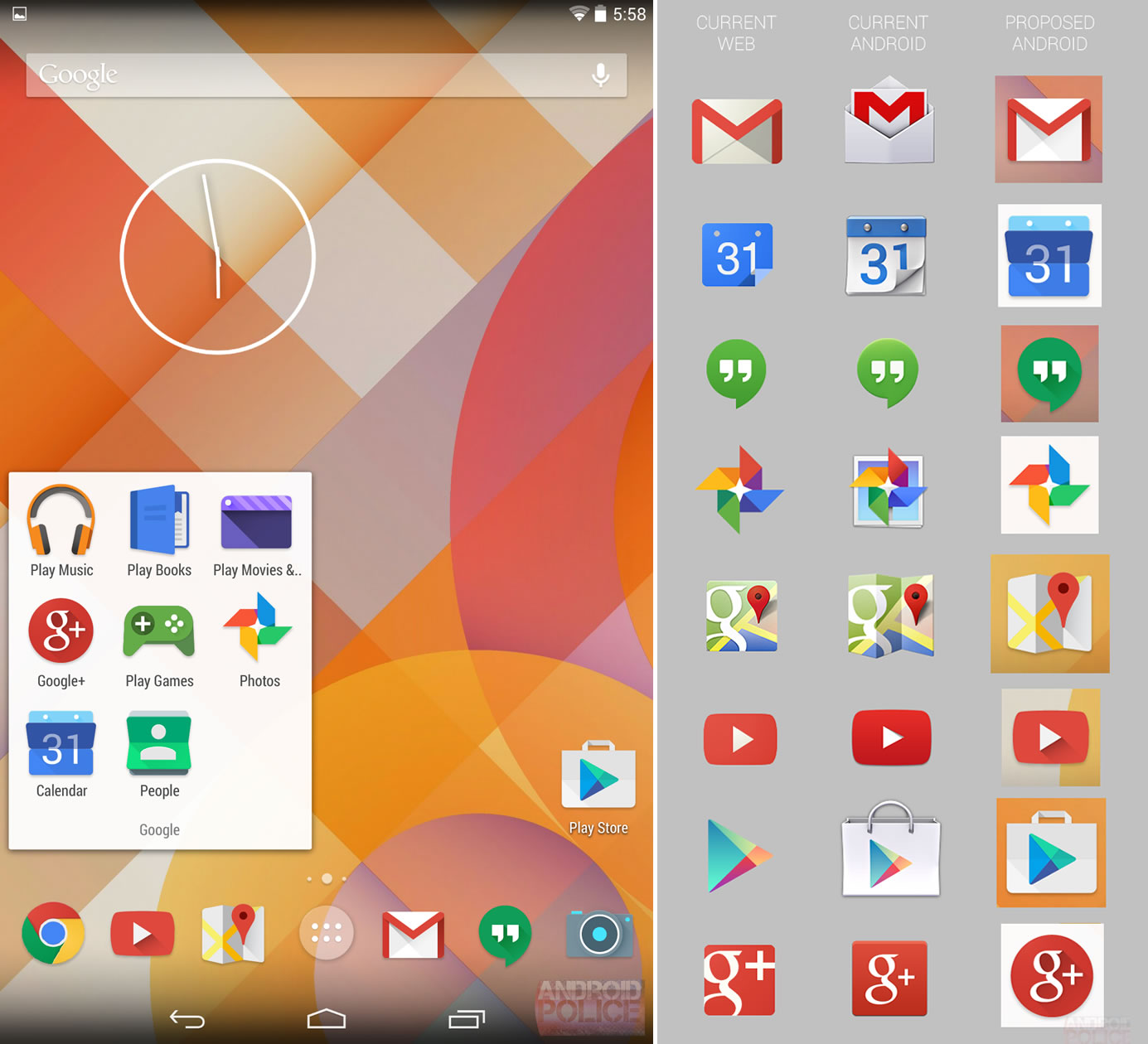Tap the microphone voice search icon
Viewport: 1148px width, 1044px height.
point(601,75)
